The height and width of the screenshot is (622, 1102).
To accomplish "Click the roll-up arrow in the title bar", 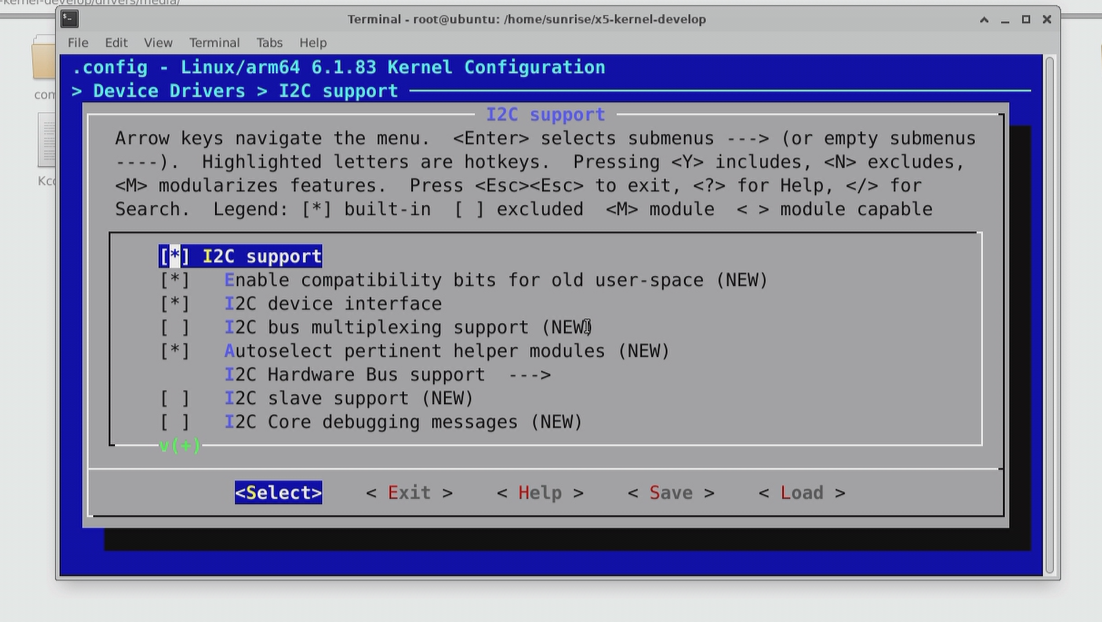I will click(x=984, y=20).
